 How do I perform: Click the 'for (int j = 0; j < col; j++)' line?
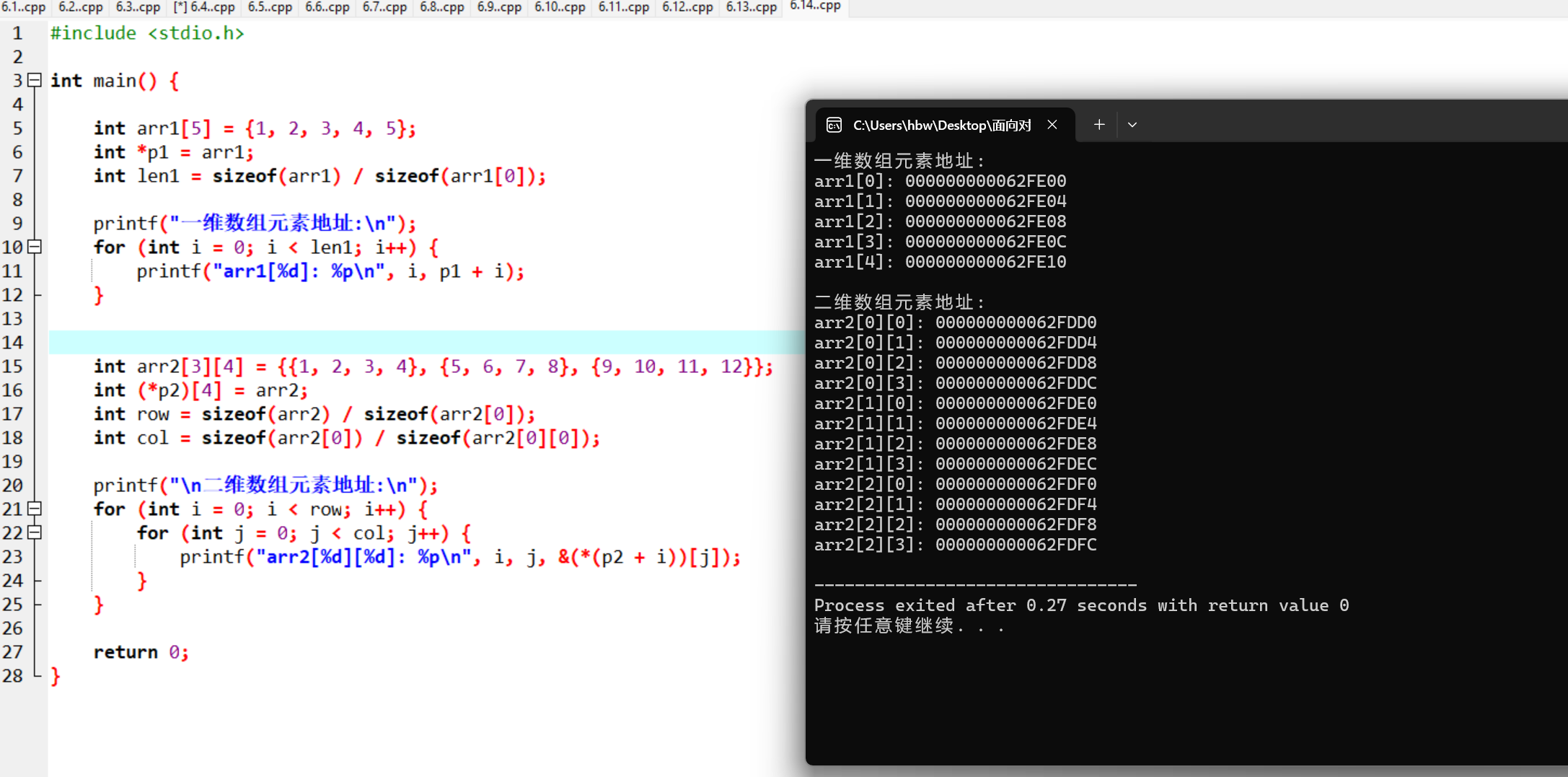(304, 533)
